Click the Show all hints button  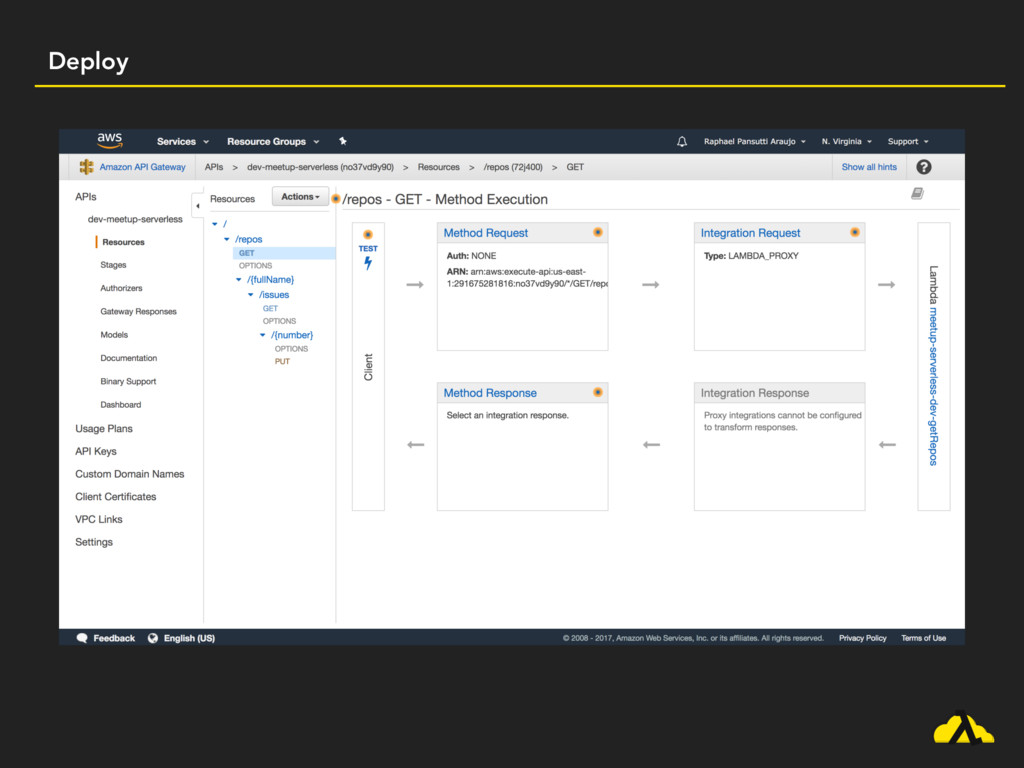(x=869, y=167)
